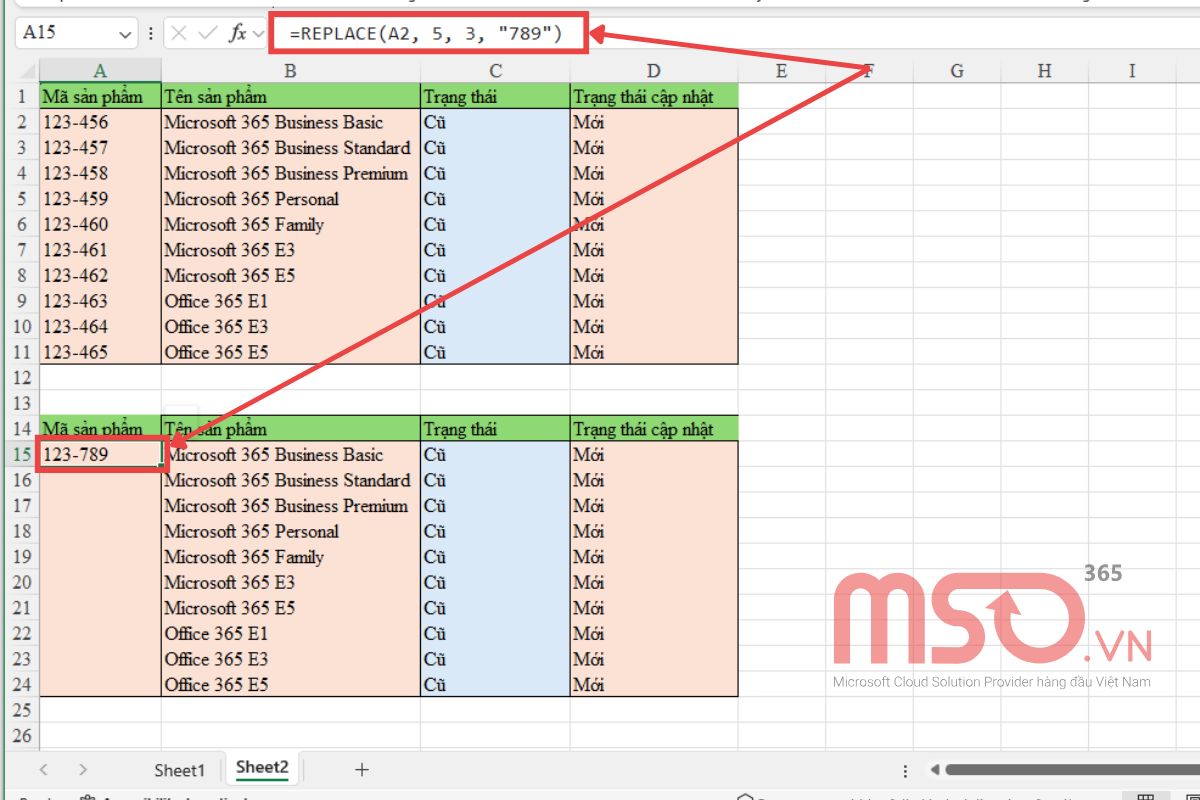Click cell with code 123-461
This screenshot has height=800, width=1200.
(x=100, y=250)
